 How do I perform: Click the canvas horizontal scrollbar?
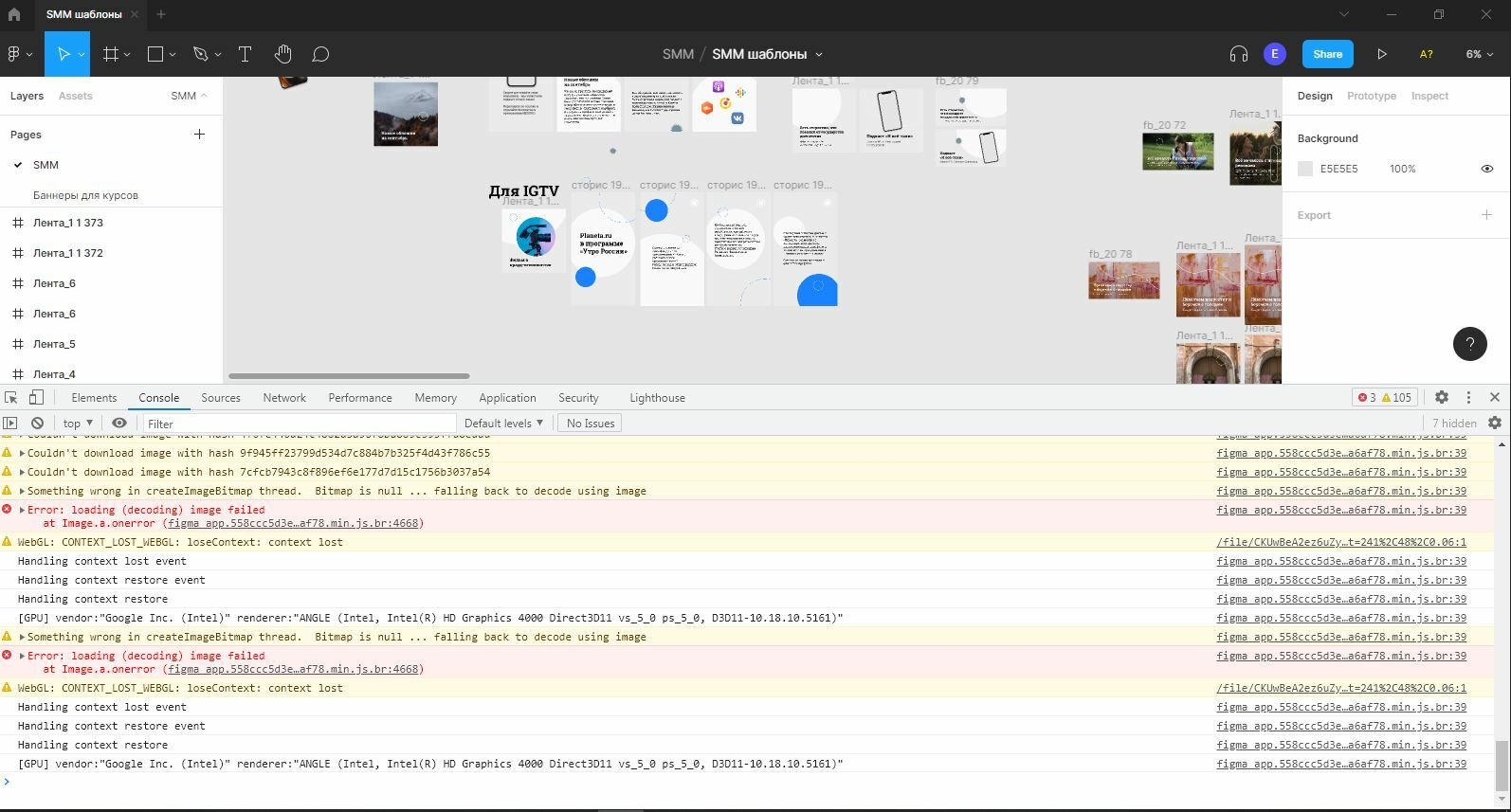(x=349, y=376)
